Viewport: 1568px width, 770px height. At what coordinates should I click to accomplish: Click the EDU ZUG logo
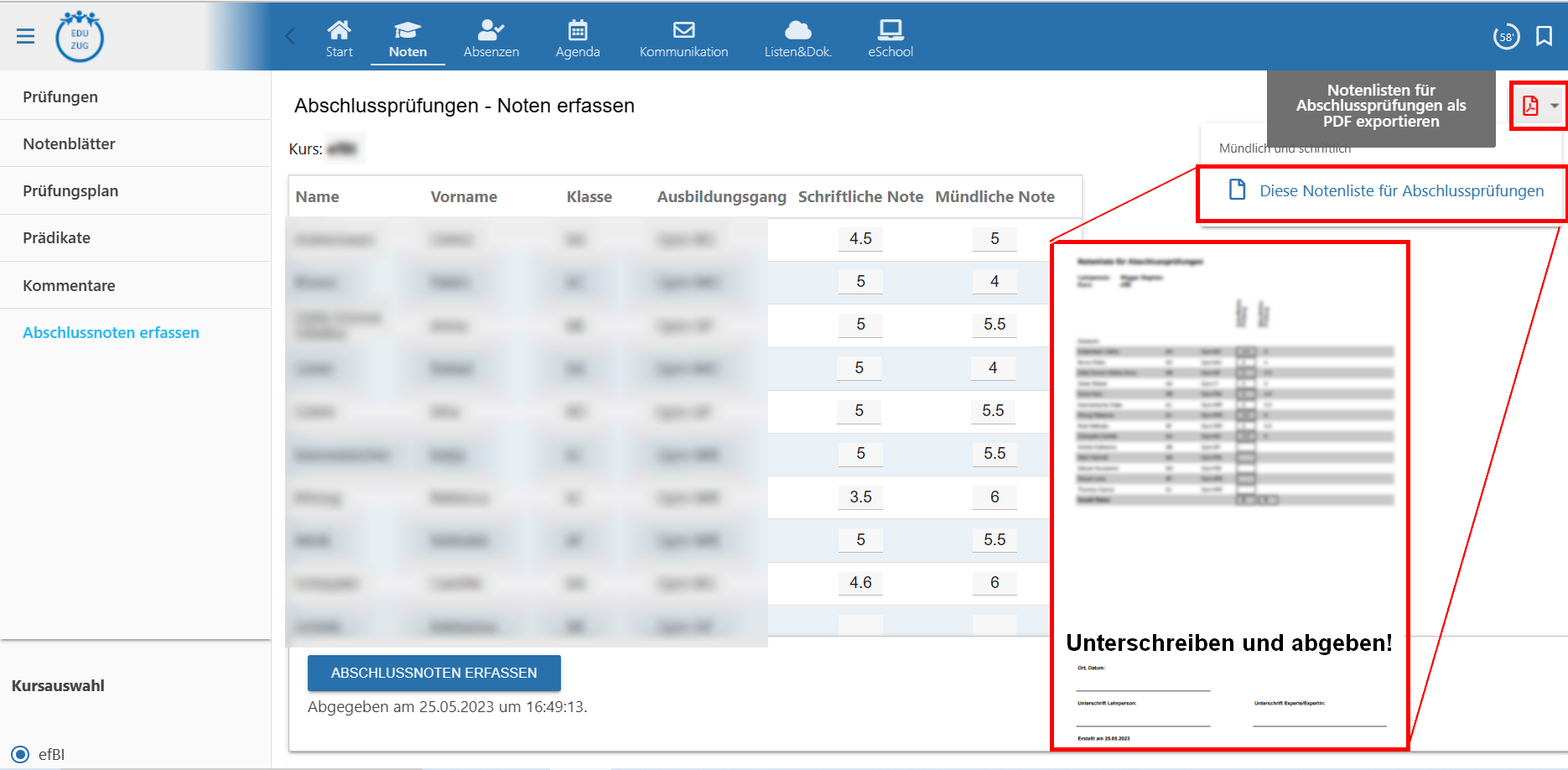click(80, 37)
